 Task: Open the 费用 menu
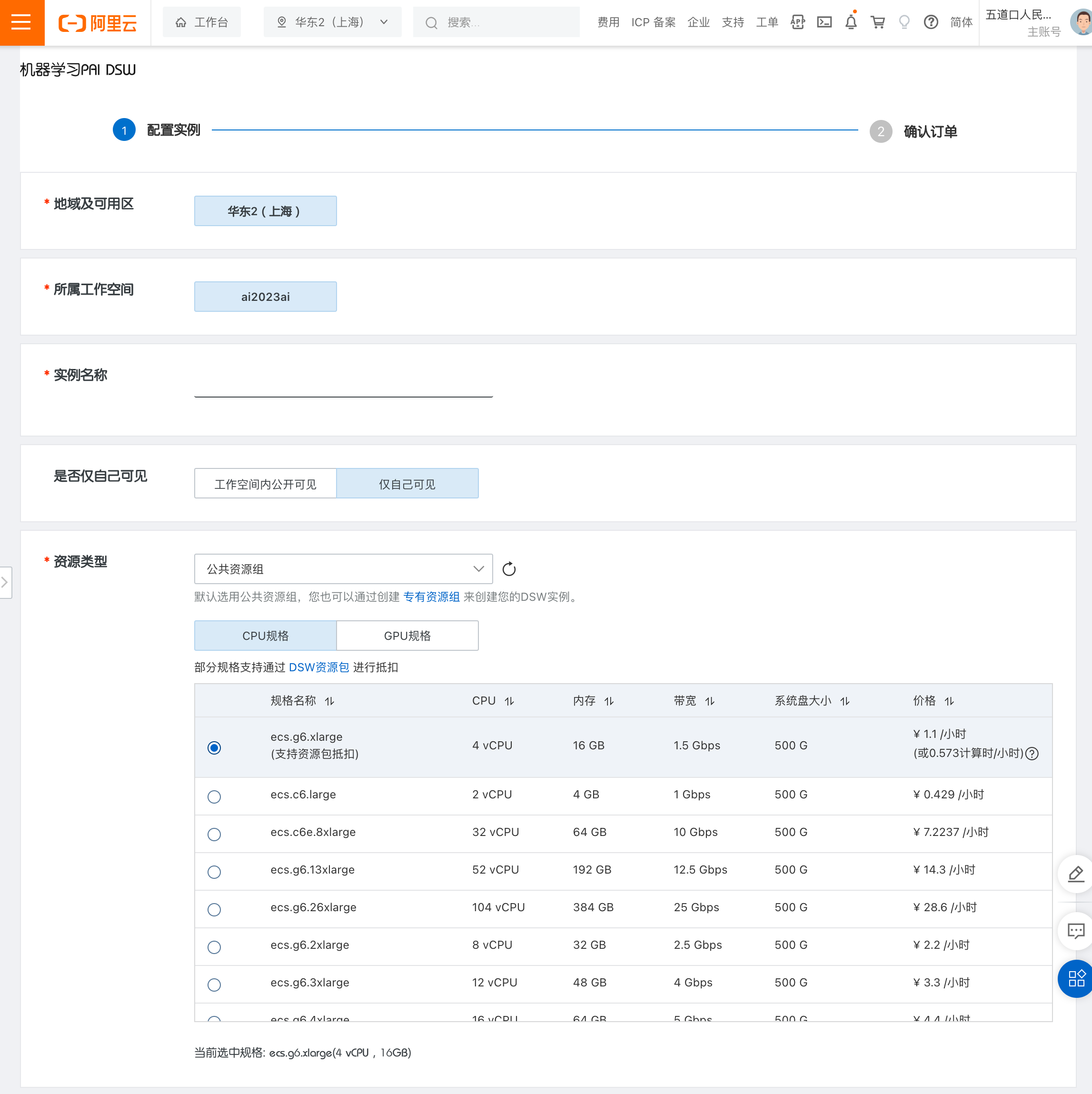click(x=608, y=22)
